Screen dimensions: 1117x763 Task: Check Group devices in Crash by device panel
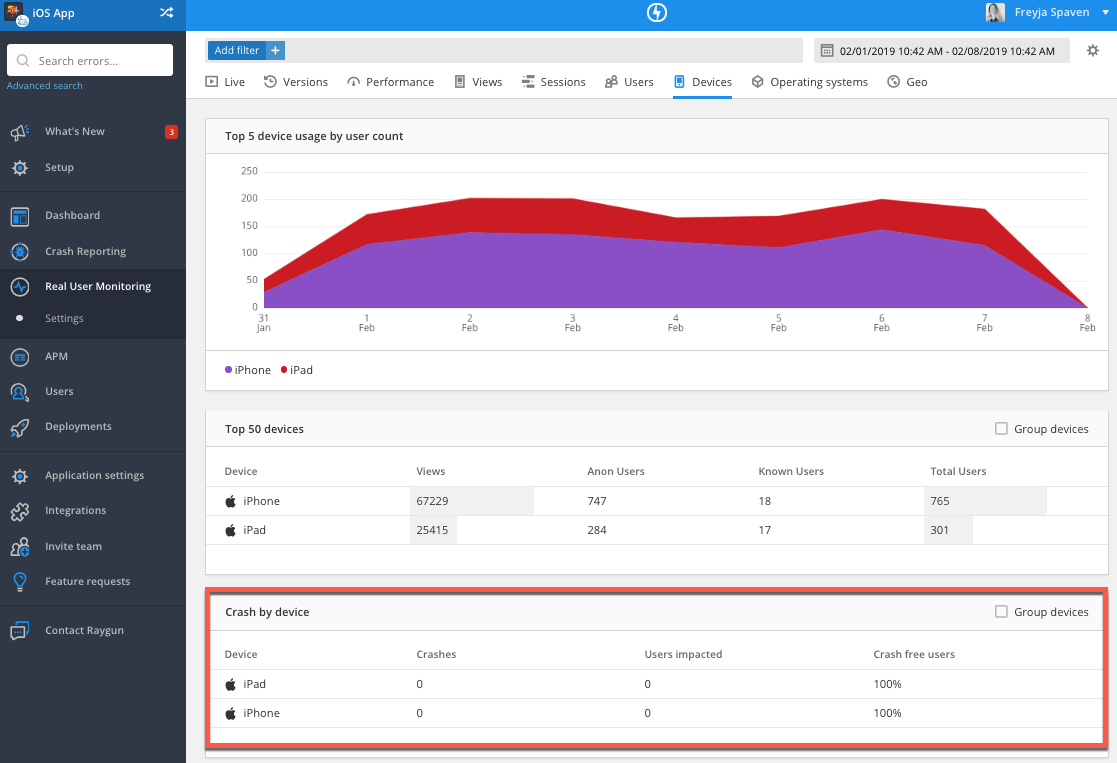pos(1001,611)
